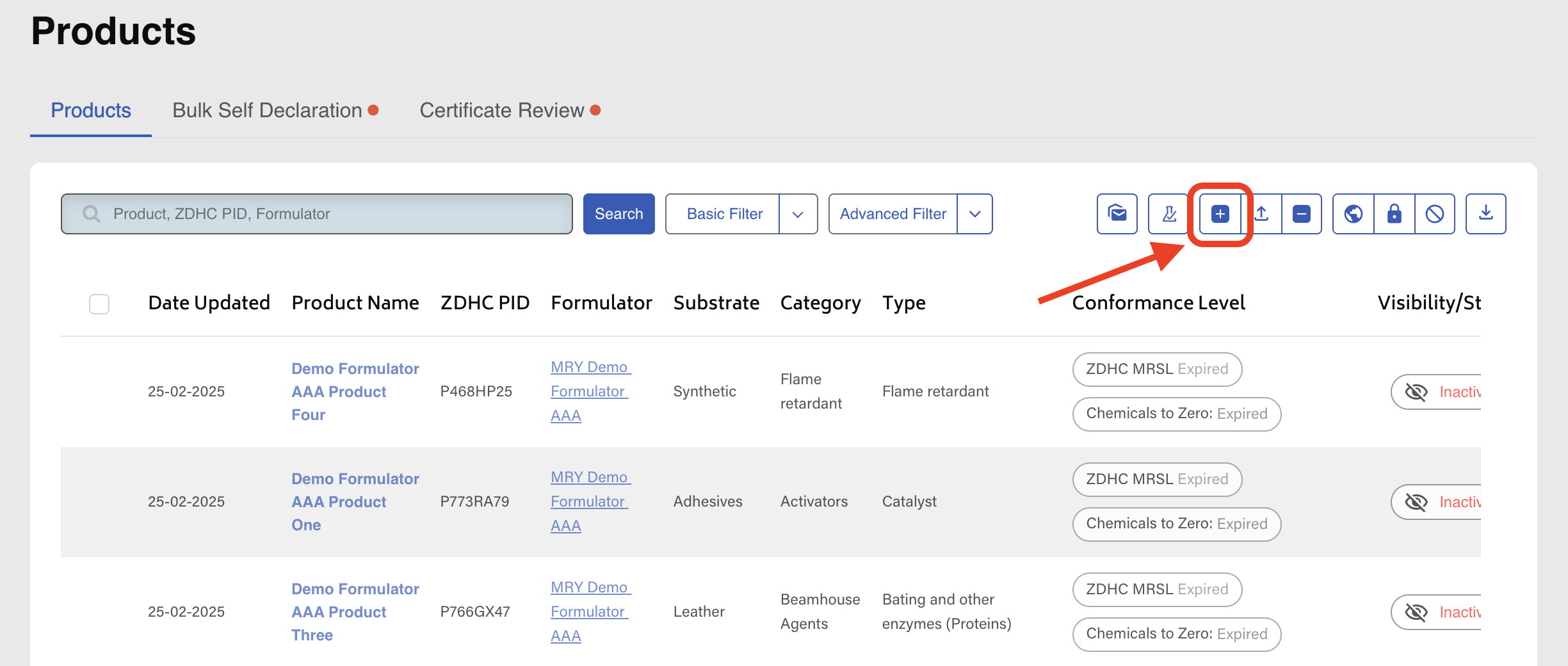Open MRY Demo Formulator AAA link in P468HP25 row

tap(590, 391)
